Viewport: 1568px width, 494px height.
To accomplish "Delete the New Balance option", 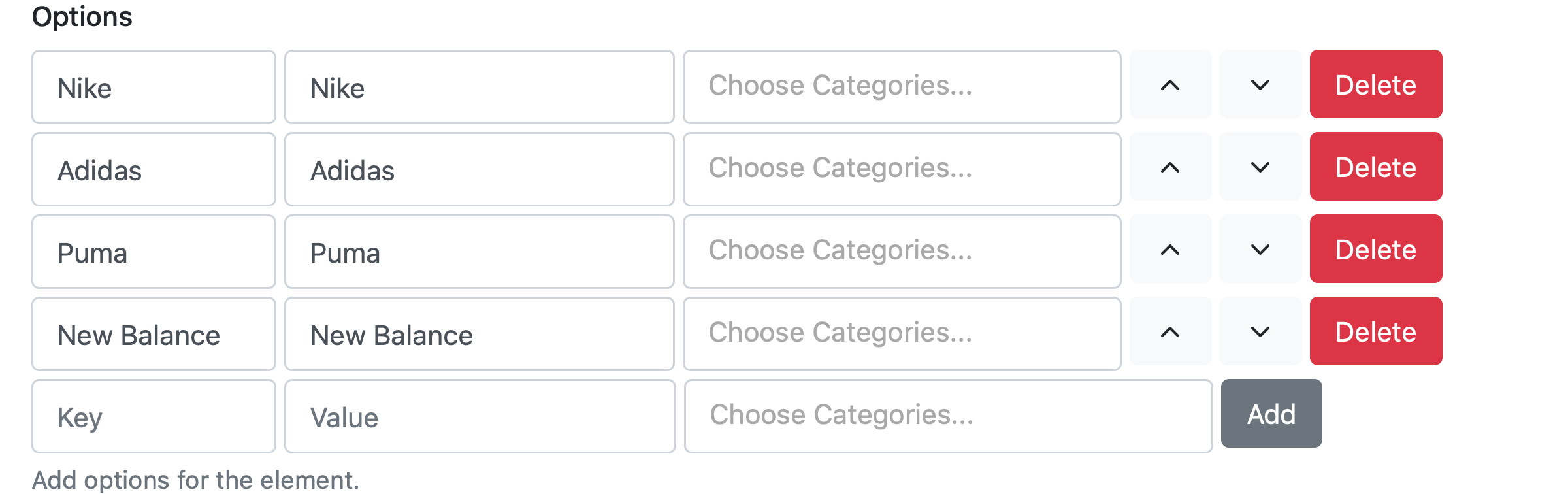I will pos(1375,332).
